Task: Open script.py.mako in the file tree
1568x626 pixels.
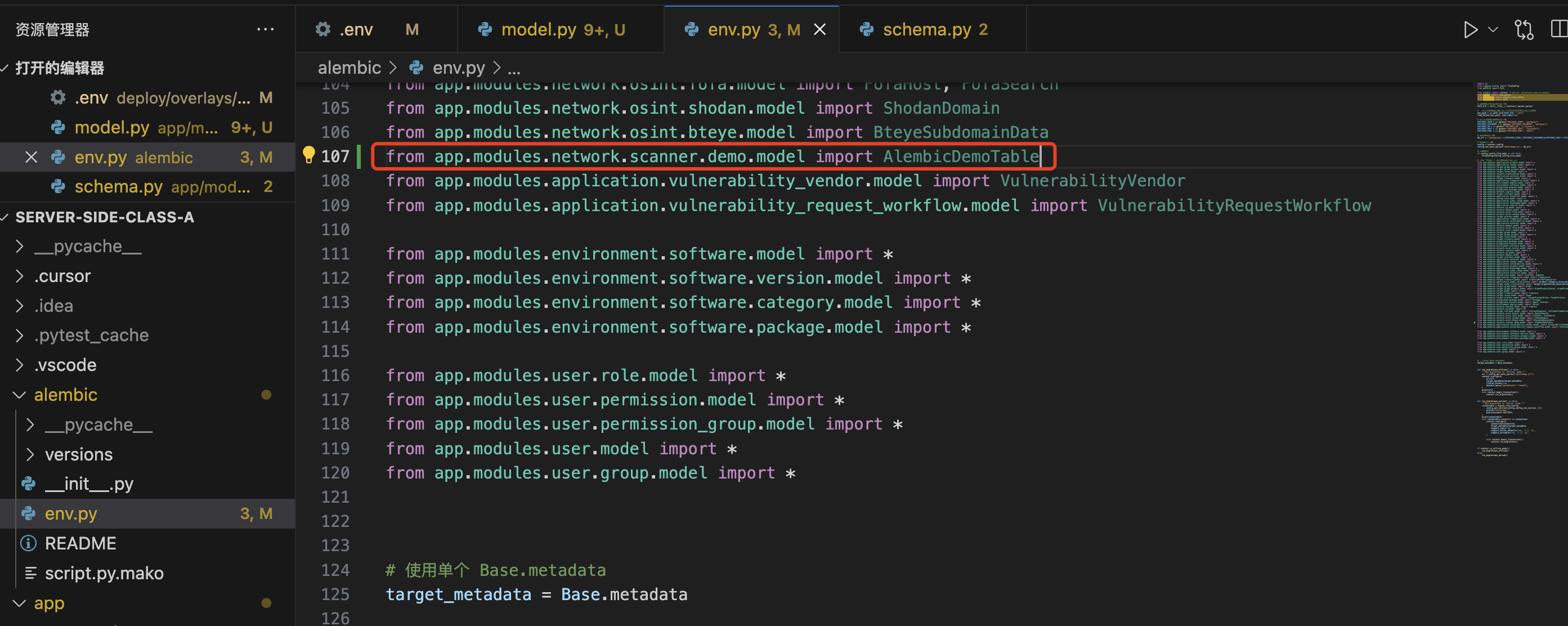Action: (104, 573)
